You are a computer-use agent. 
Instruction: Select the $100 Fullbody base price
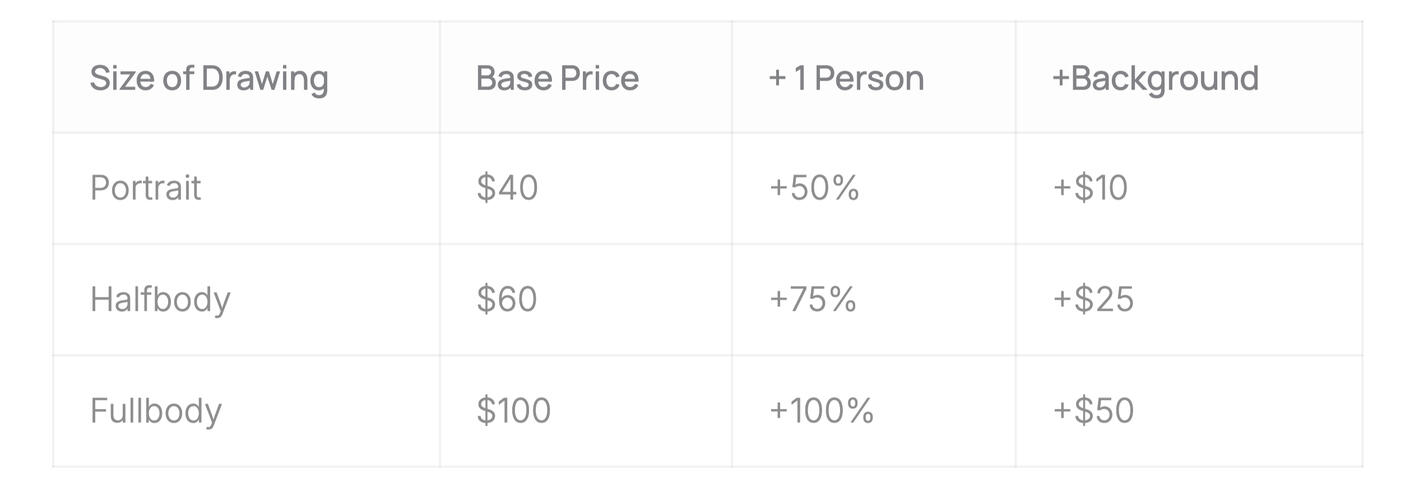coord(514,411)
